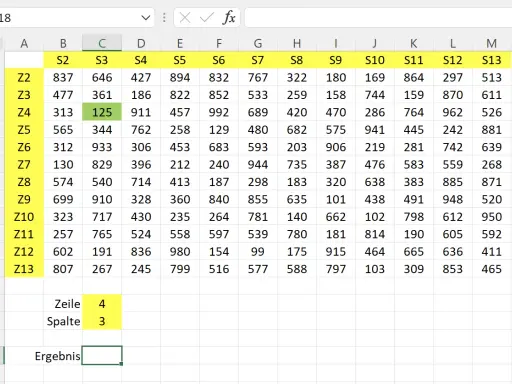The width and height of the screenshot is (512, 384).
Task: Click cell with value 646
Action: [102, 77]
